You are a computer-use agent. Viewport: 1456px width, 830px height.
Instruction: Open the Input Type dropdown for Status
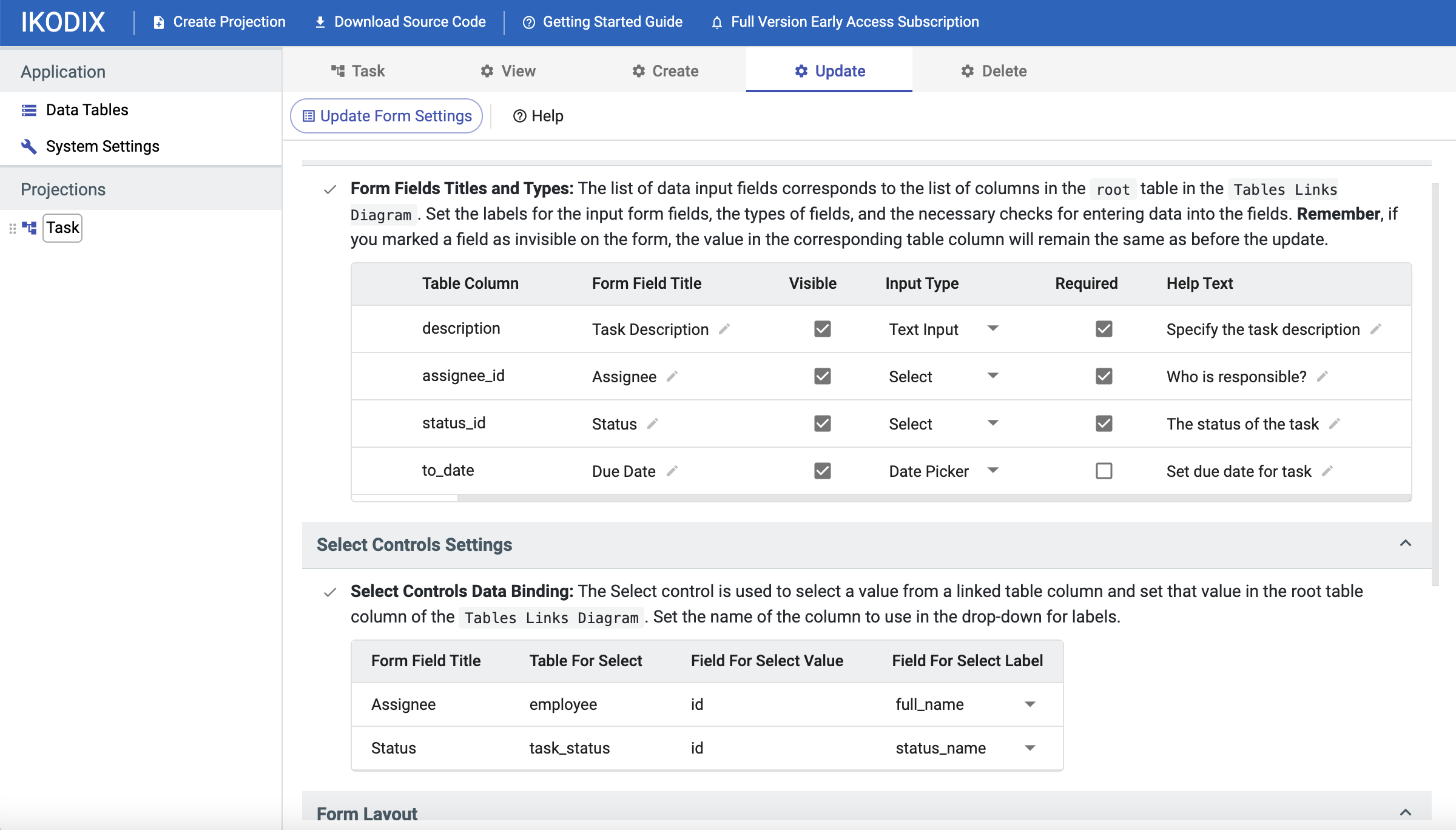pos(993,423)
